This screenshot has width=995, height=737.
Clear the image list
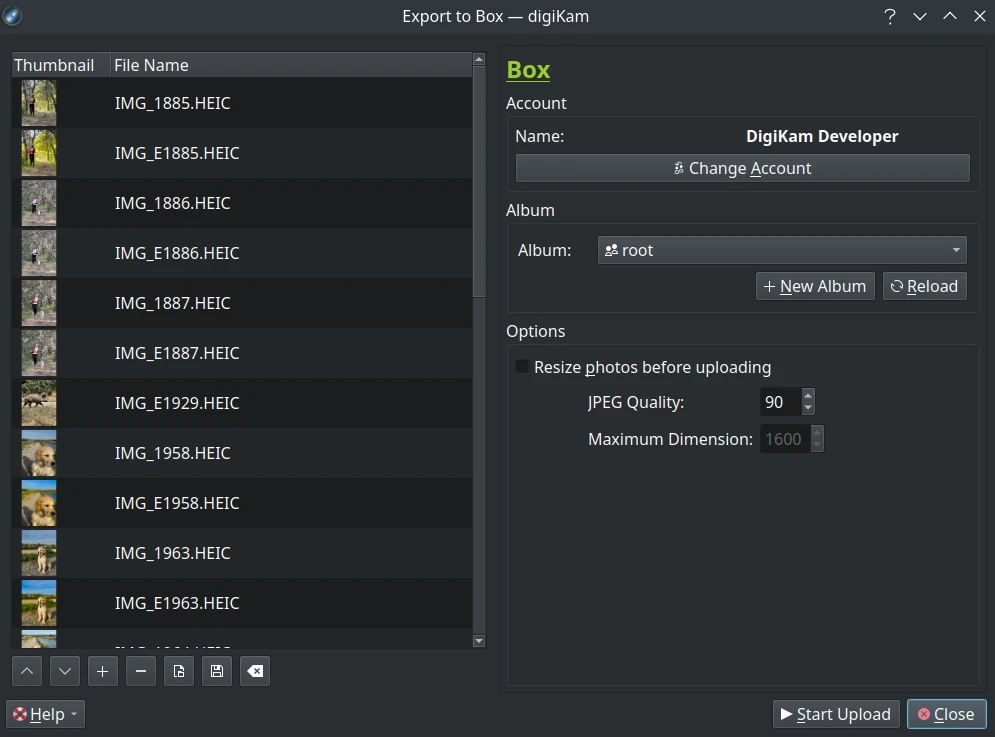[255, 672]
